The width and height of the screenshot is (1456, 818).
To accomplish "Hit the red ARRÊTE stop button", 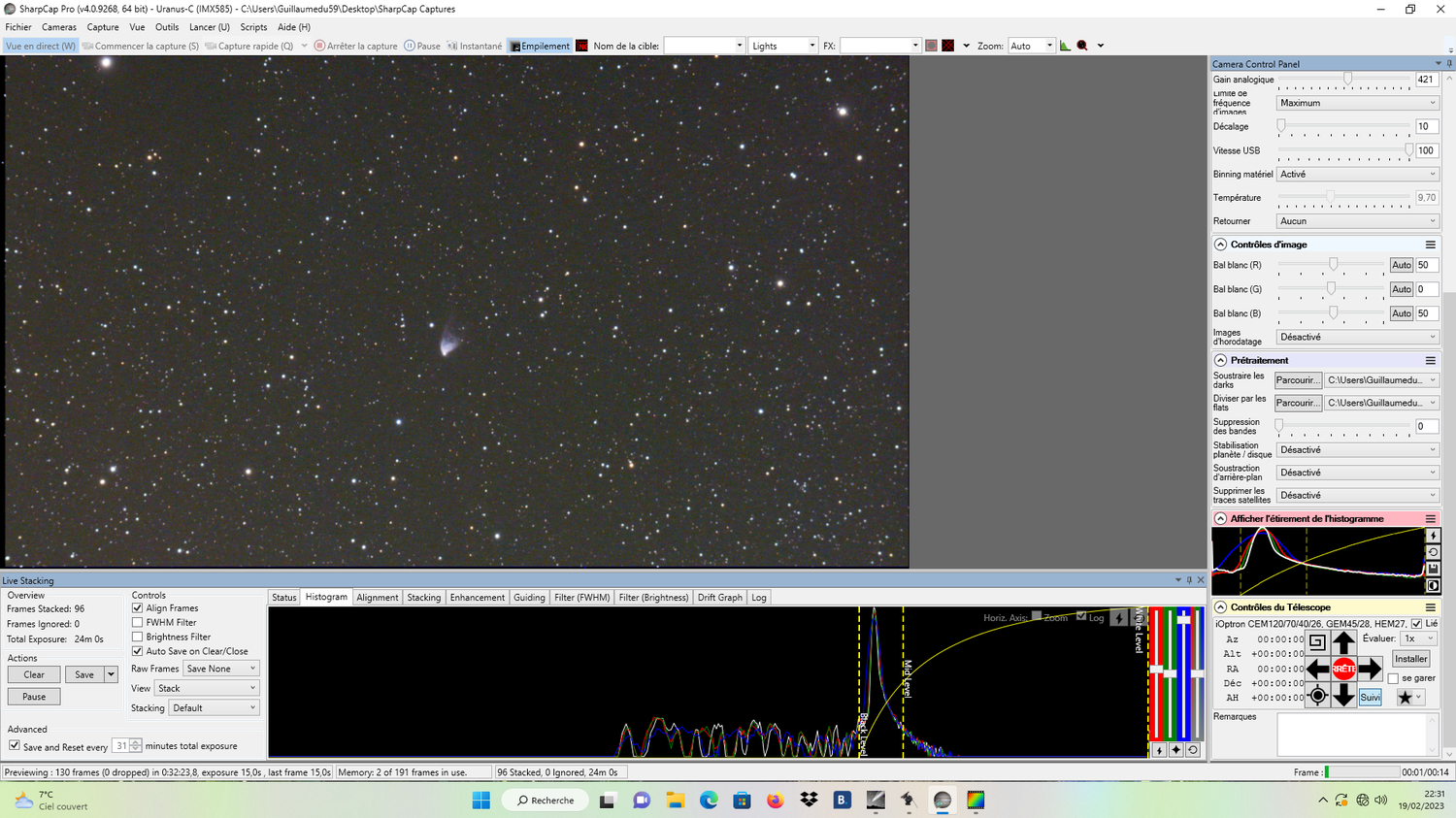I will [x=1343, y=669].
